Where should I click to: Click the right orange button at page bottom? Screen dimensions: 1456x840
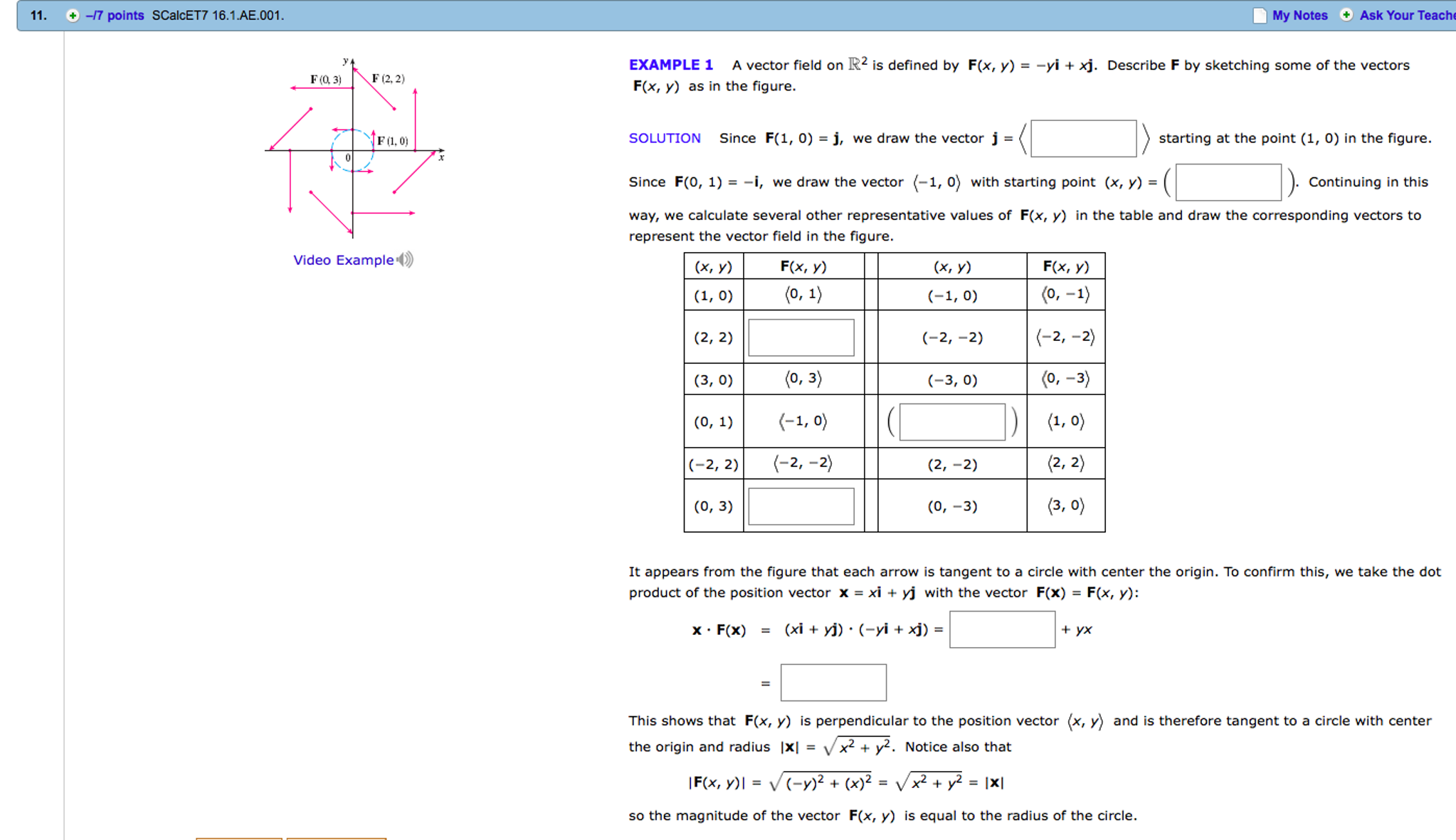tap(334, 838)
